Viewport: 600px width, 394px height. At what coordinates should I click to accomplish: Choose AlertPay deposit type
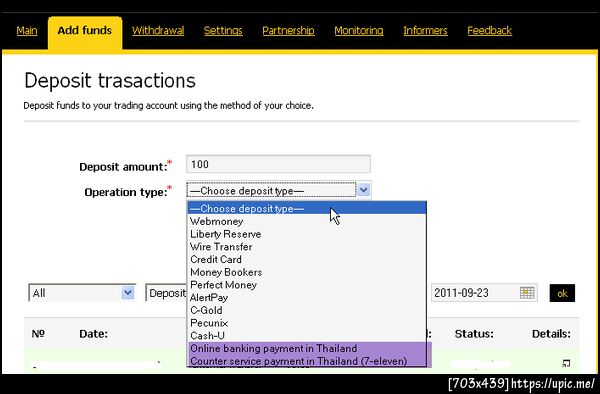(x=307, y=298)
